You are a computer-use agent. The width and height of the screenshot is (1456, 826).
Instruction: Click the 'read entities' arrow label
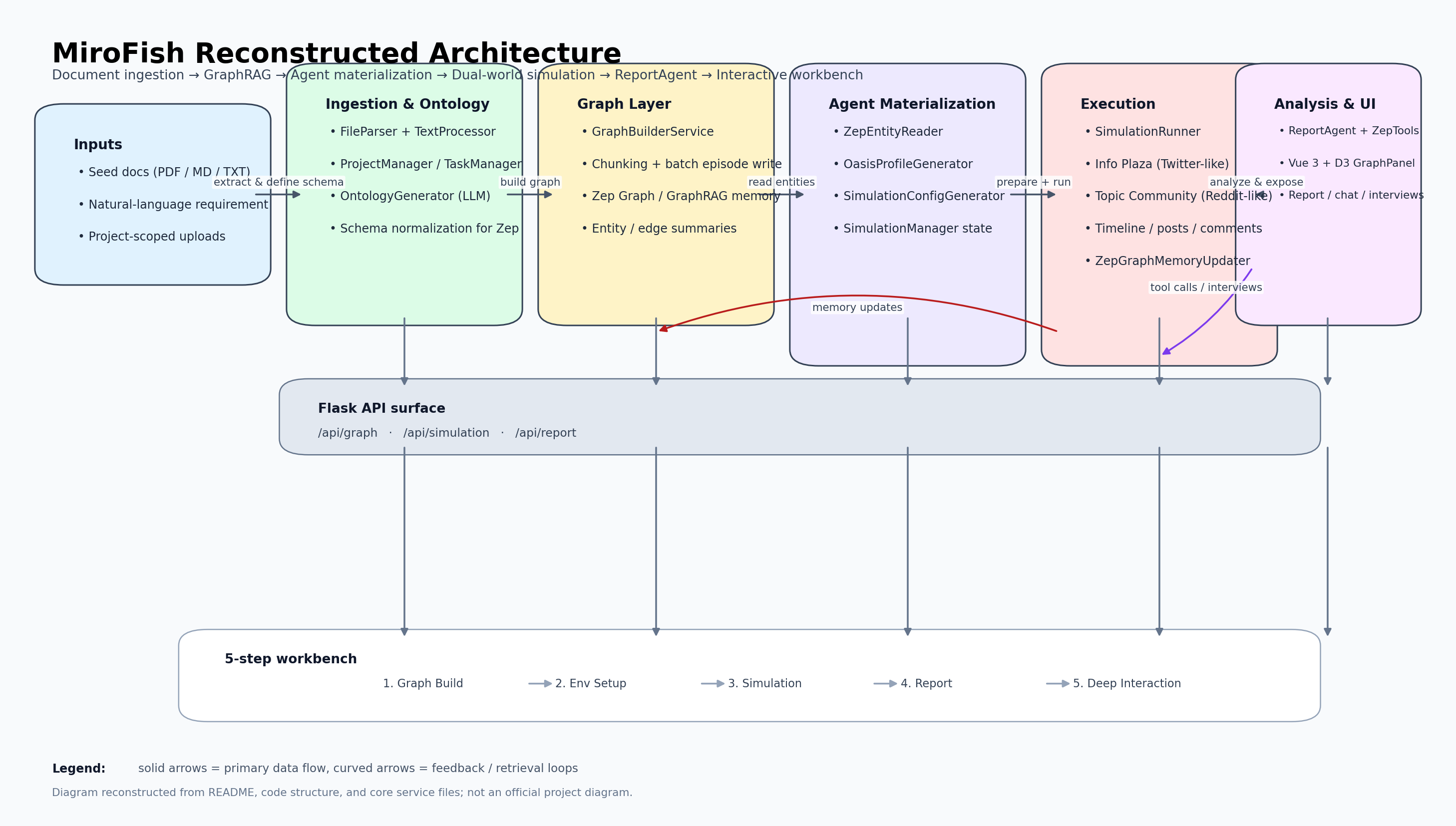click(781, 182)
